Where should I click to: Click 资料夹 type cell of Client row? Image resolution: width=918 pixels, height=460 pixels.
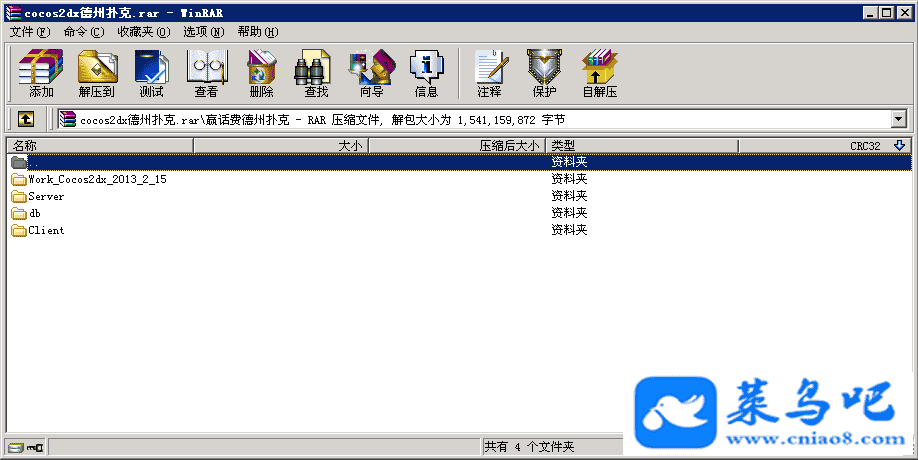tap(569, 230)
